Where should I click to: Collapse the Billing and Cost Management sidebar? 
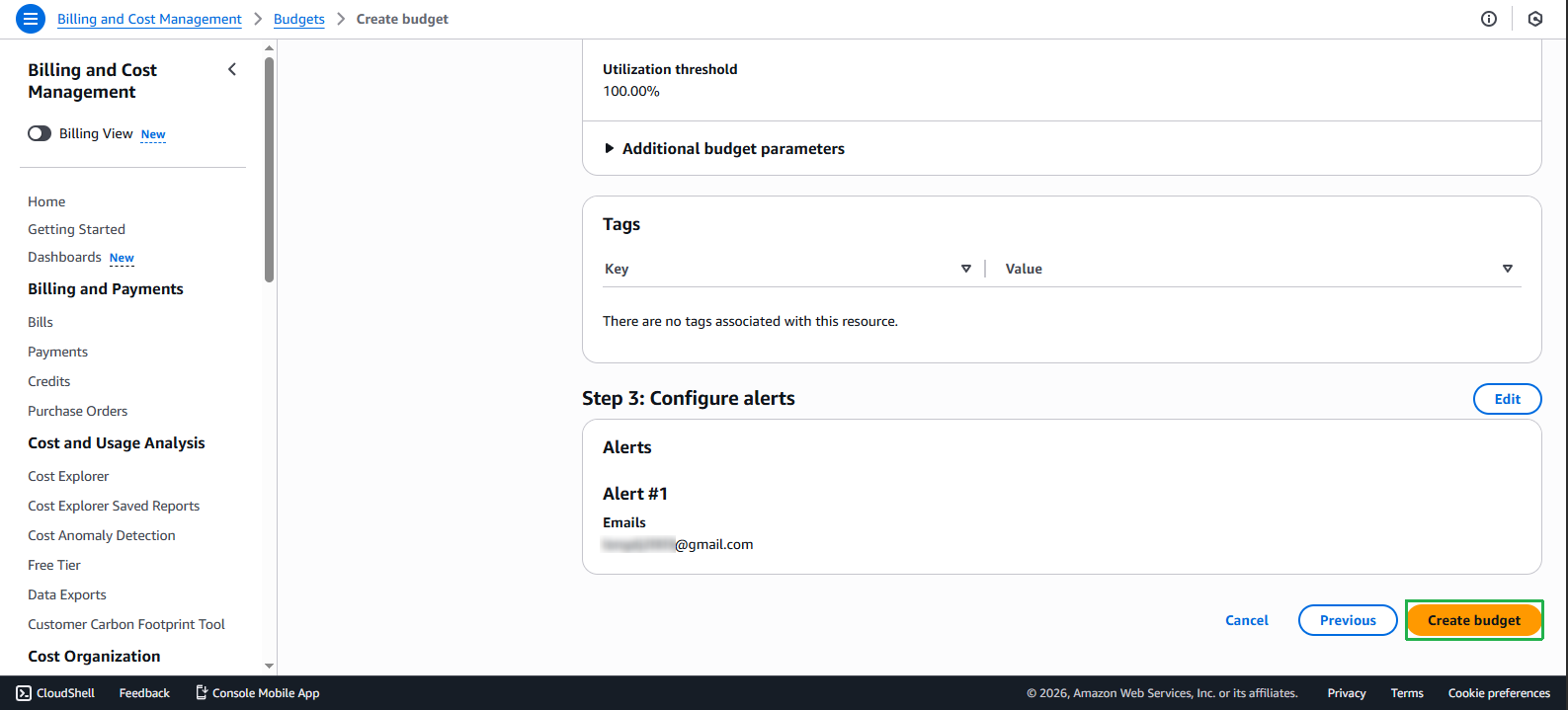232,69
